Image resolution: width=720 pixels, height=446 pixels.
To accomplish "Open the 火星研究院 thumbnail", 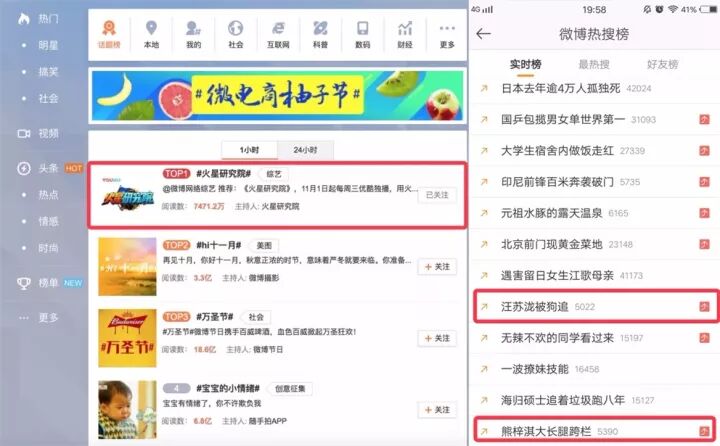I will 128,195.
